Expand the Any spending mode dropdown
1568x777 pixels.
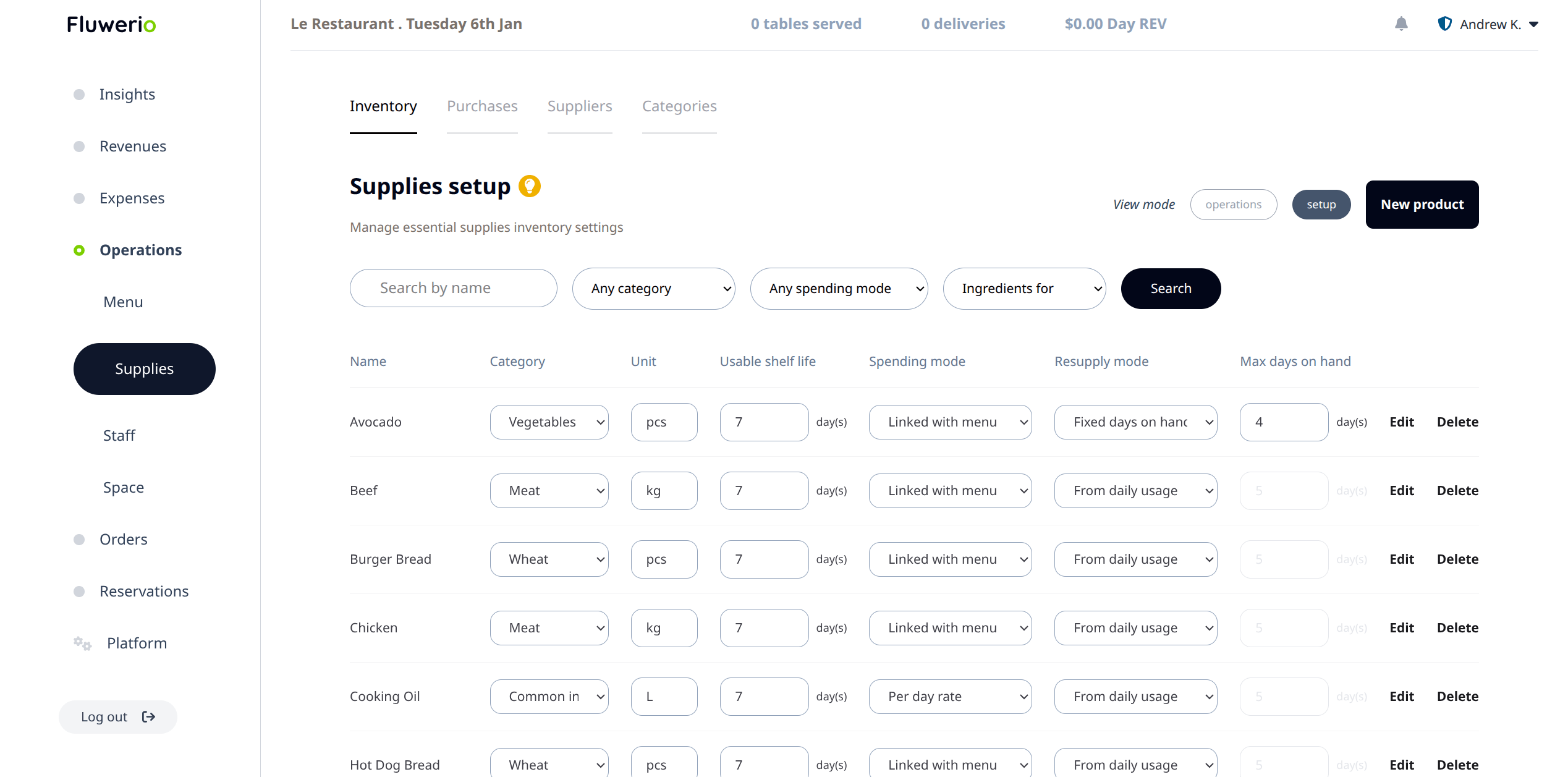(x=839, y=289)
